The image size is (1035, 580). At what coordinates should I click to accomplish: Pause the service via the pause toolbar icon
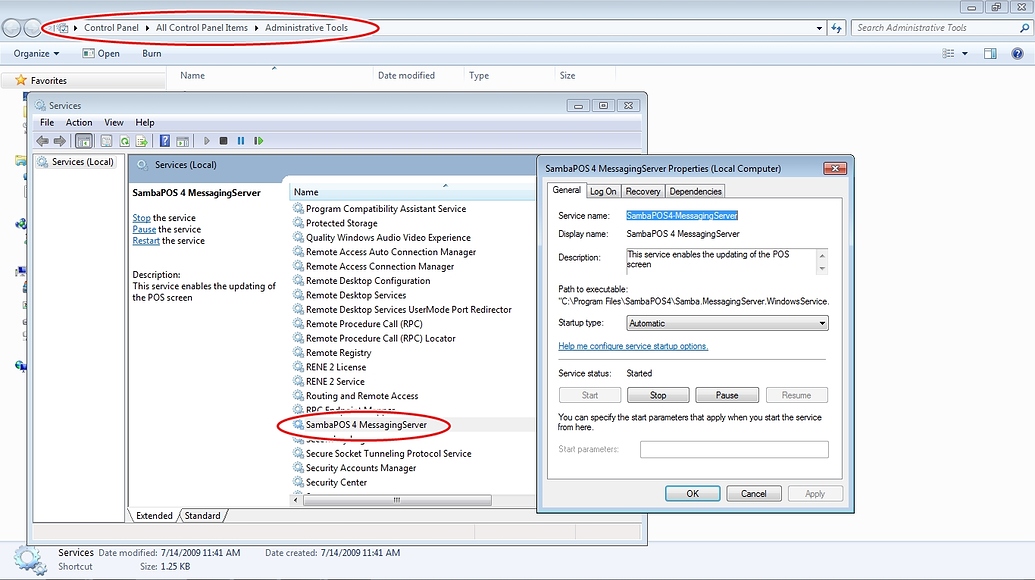pyautogui.click(x=241, y=140)
